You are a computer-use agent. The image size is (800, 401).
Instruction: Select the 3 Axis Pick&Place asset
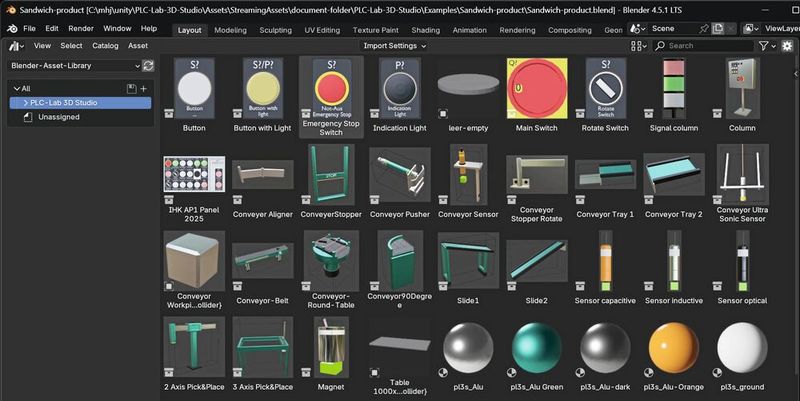[x=263, y=354]
